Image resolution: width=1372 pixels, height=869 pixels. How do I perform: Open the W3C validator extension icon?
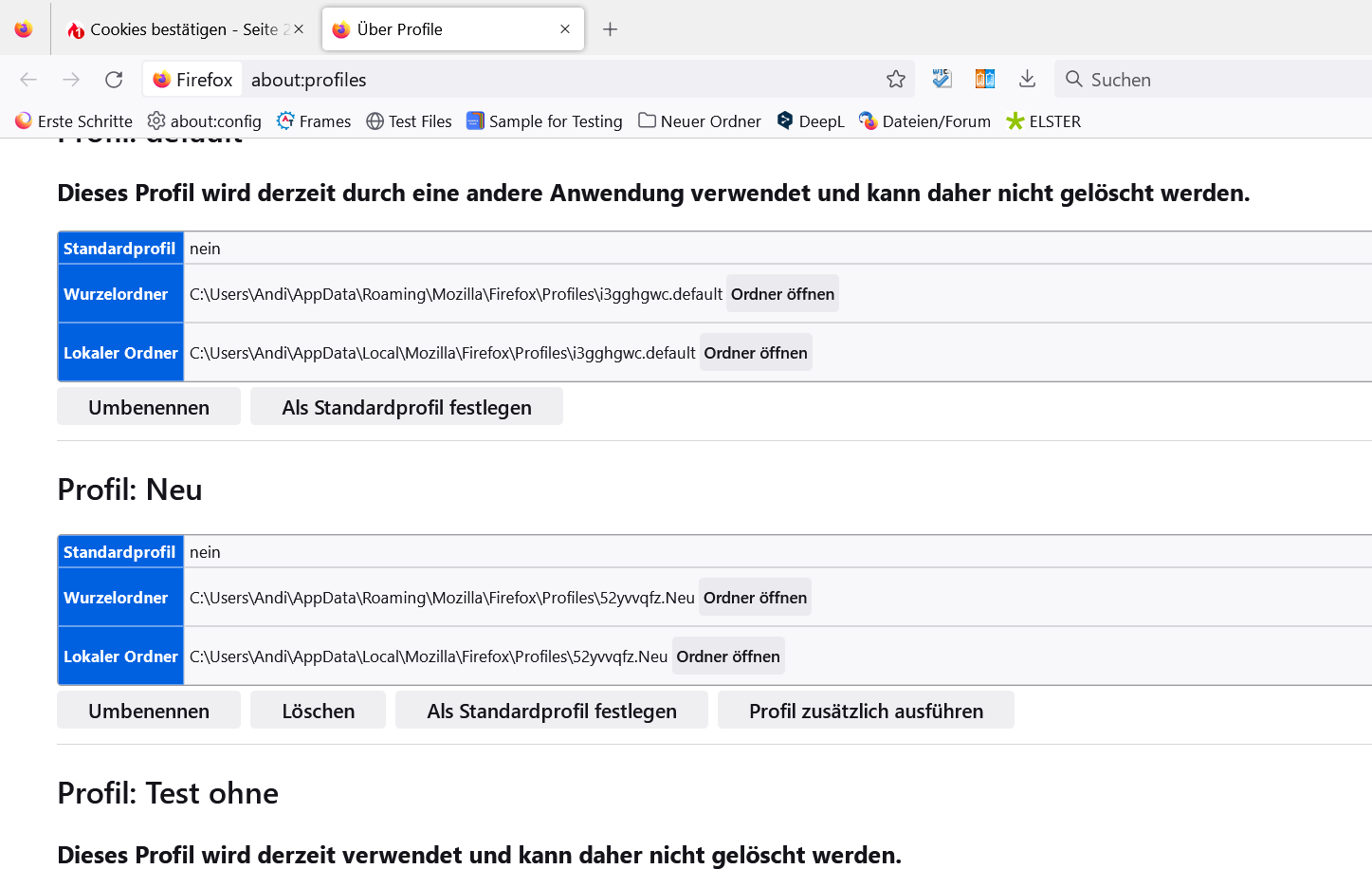[942, 79]
